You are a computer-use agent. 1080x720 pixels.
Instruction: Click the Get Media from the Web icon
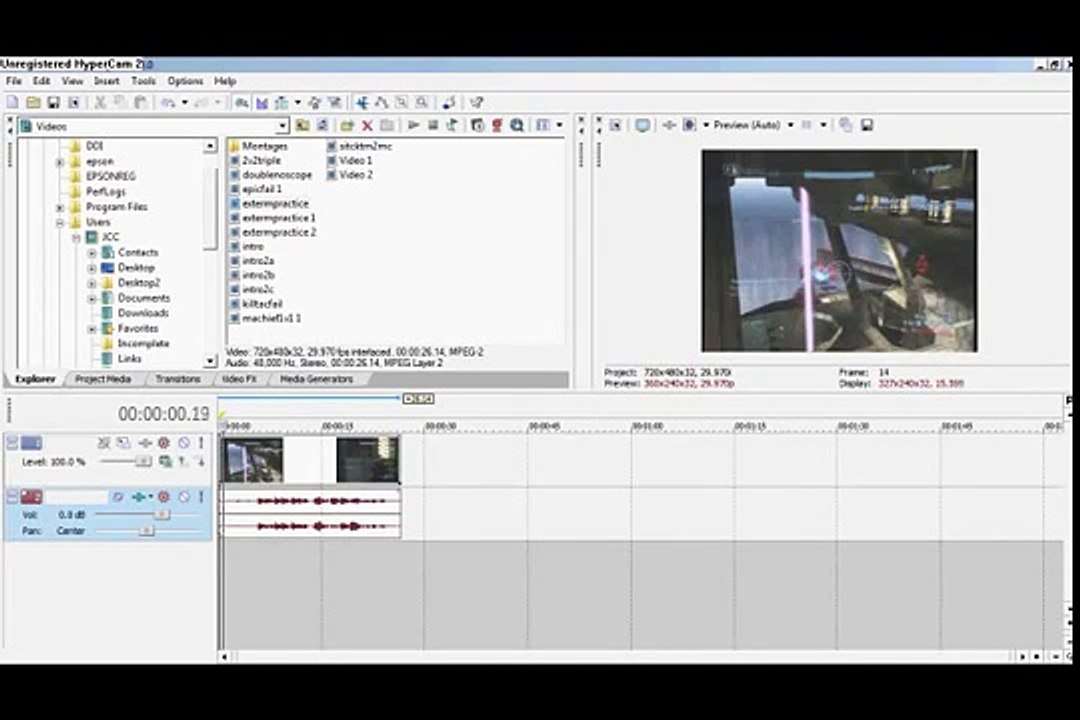(517, 125)
